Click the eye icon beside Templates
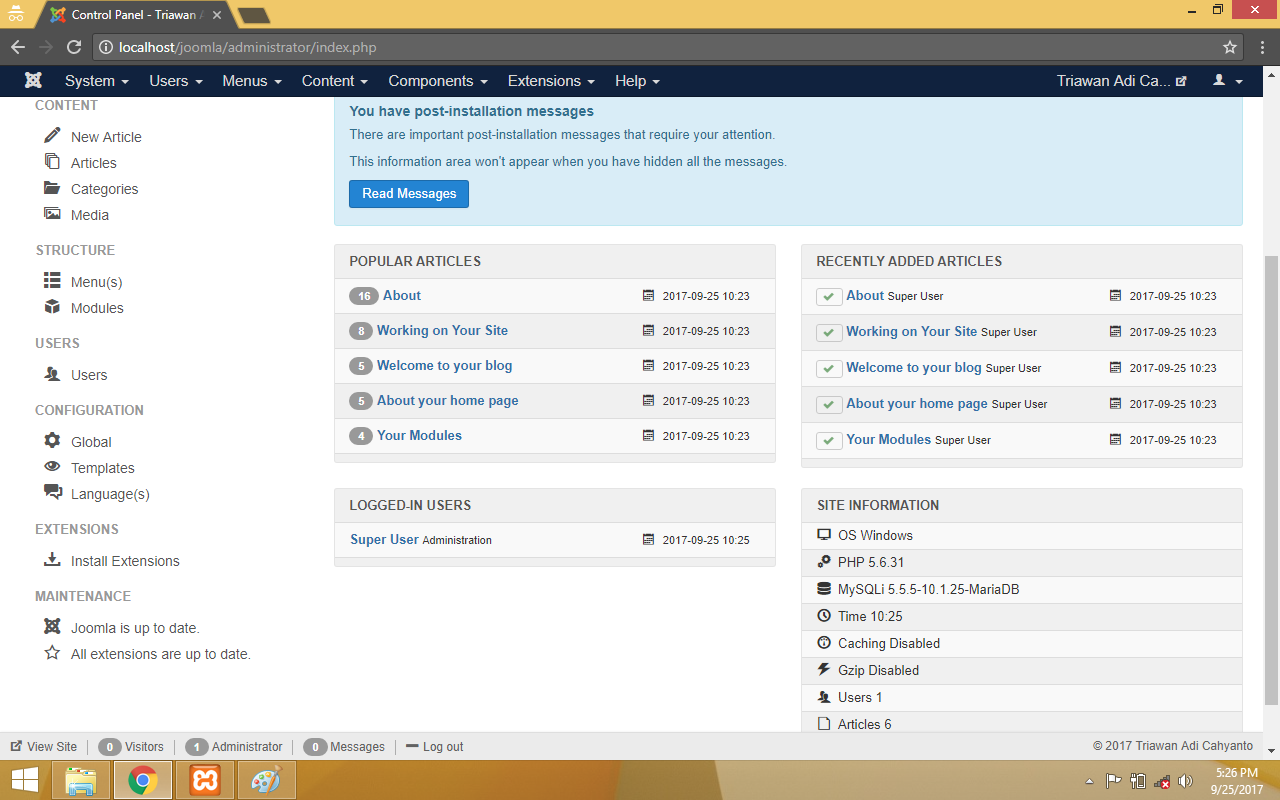 [52, 467]
